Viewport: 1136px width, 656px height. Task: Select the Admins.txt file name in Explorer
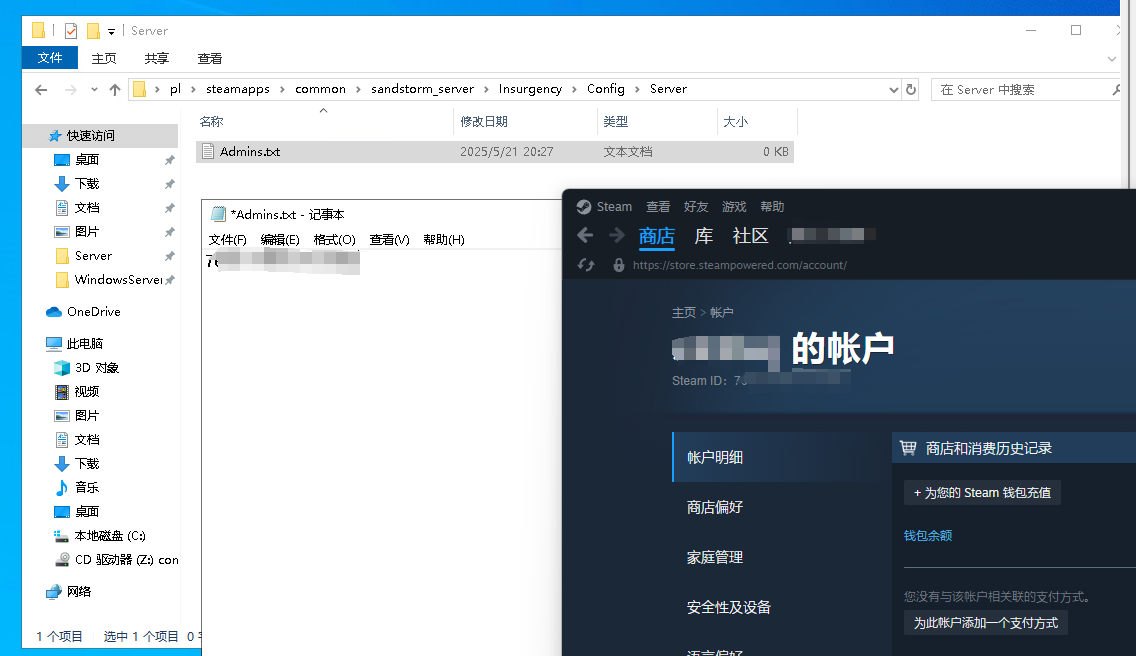click(x=250, y=151)
